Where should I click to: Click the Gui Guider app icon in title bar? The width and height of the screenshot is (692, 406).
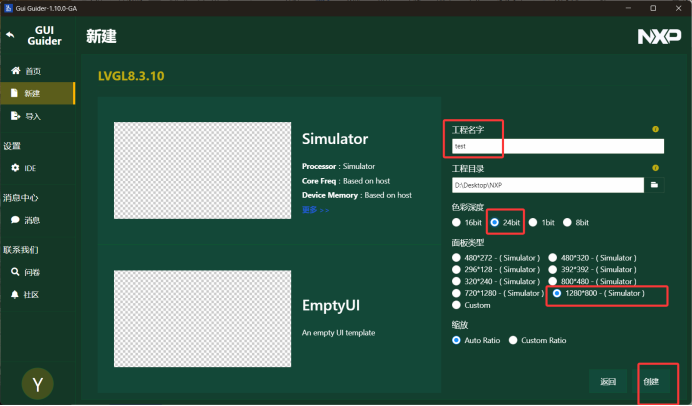pyautogui.click(x=8, y=8)
